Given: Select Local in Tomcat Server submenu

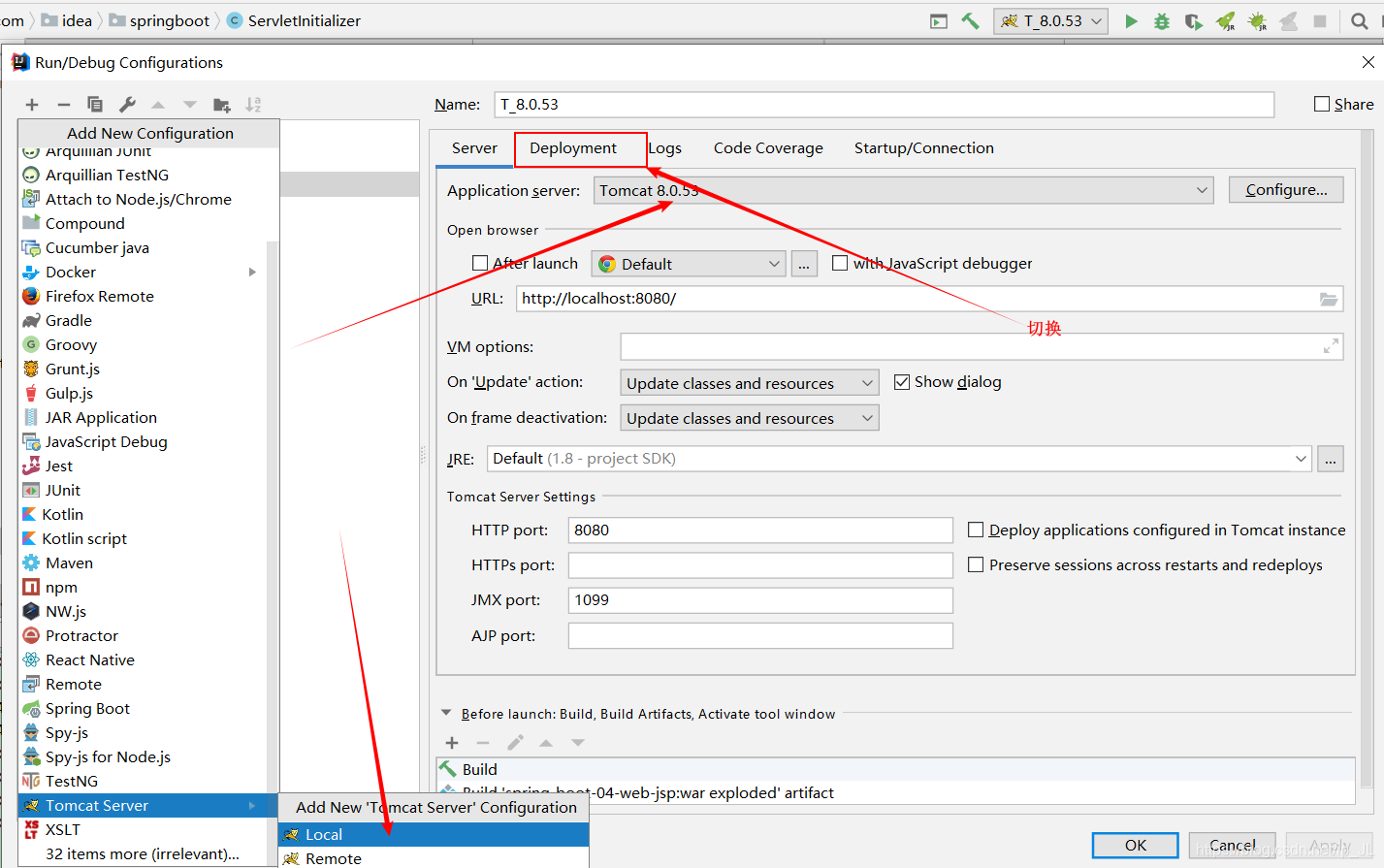Looking at the screenshot, I should pos(434,834).
